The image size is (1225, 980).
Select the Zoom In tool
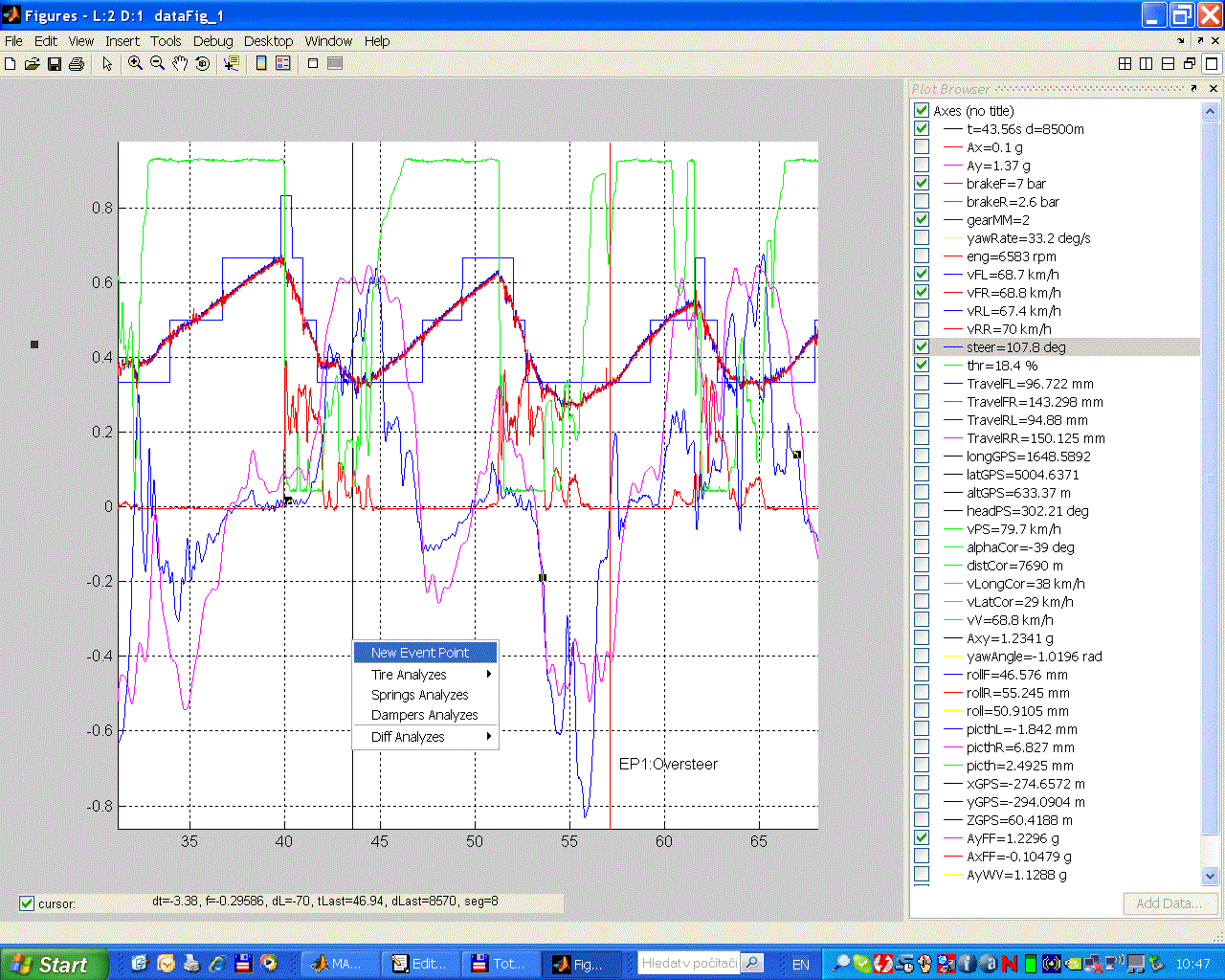tap(135, 64)
